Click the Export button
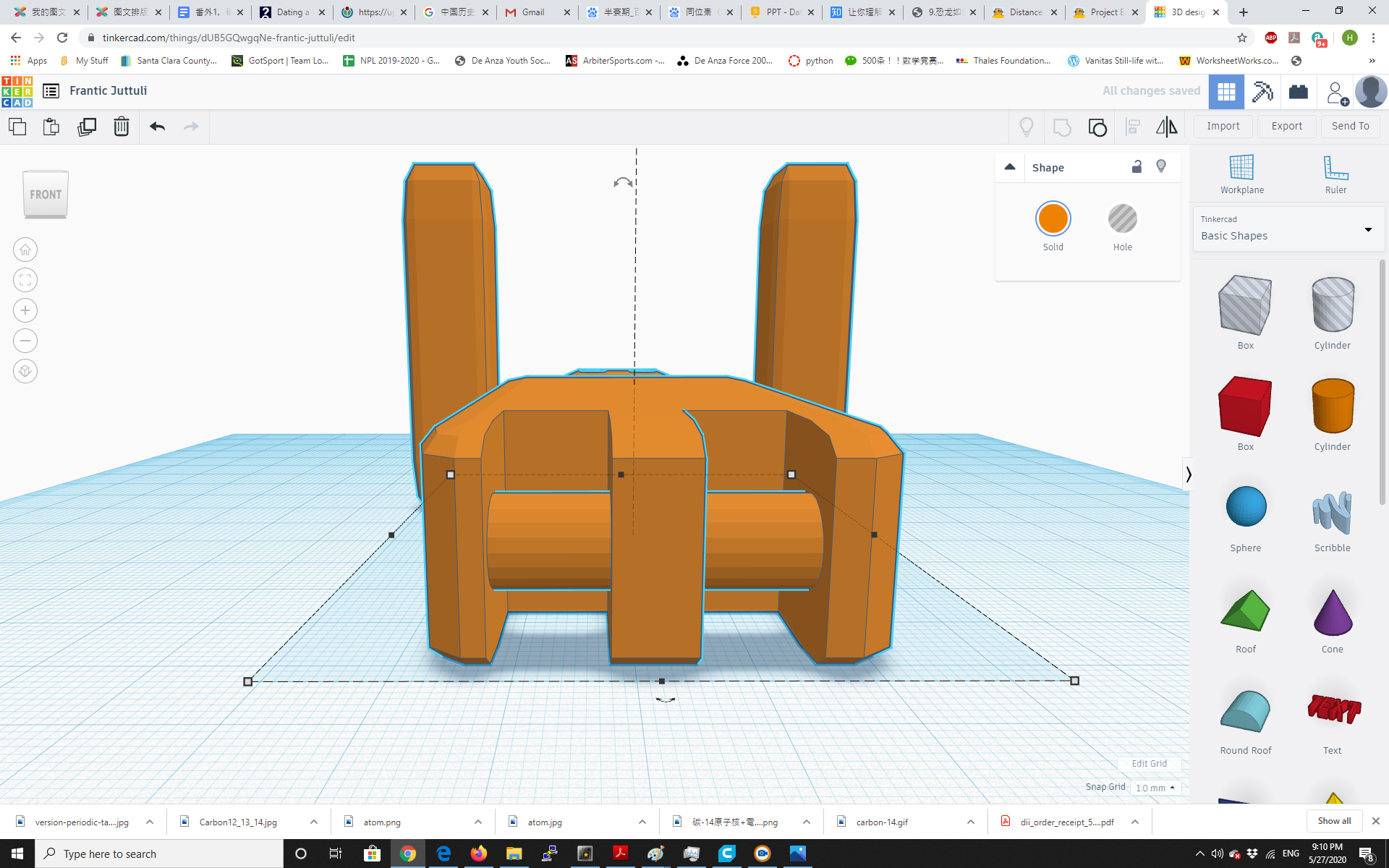1389x868 pixels. click(1287, 126)
